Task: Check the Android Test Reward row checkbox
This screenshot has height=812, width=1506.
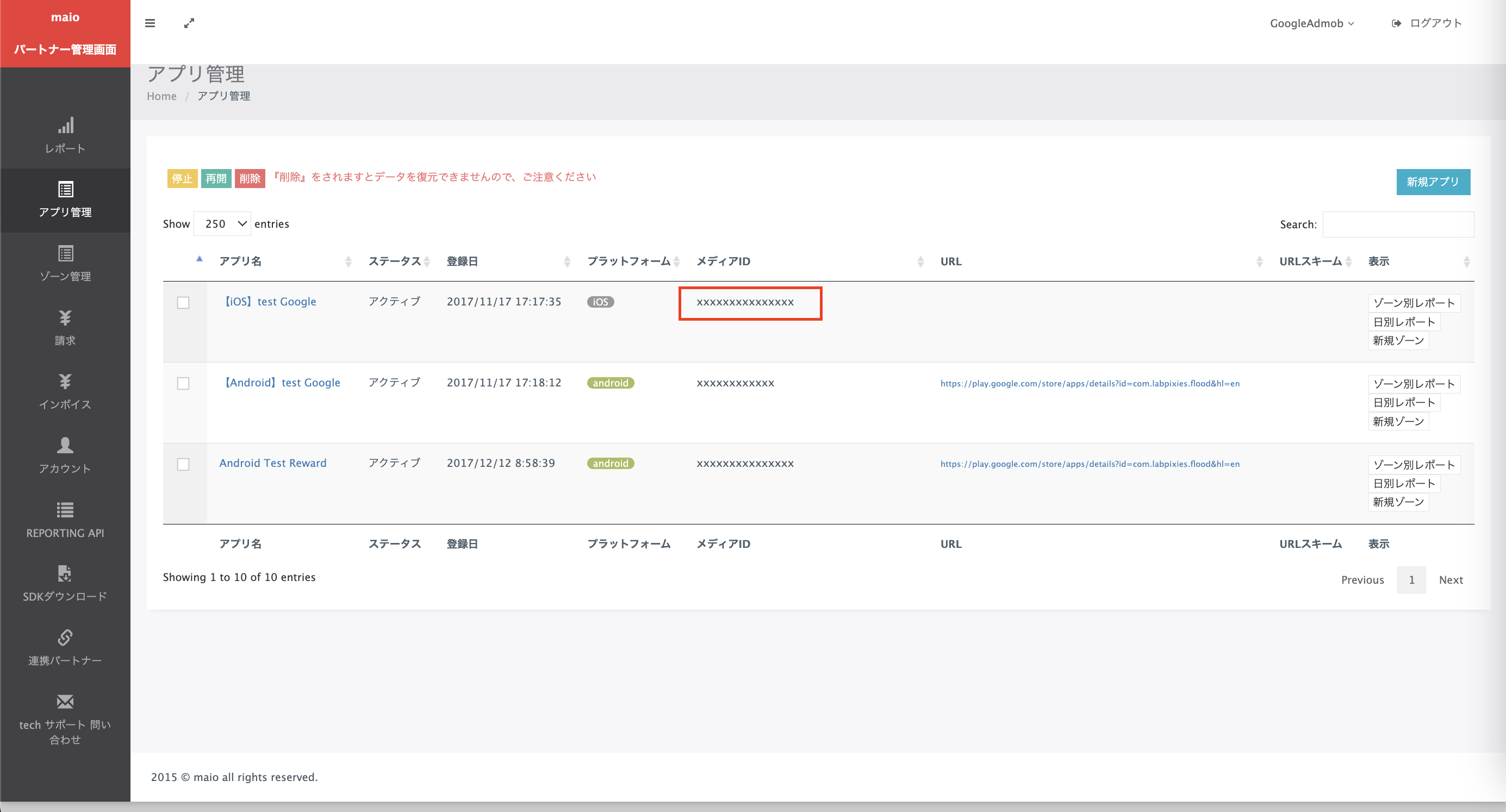Action: tap(184, 464)
